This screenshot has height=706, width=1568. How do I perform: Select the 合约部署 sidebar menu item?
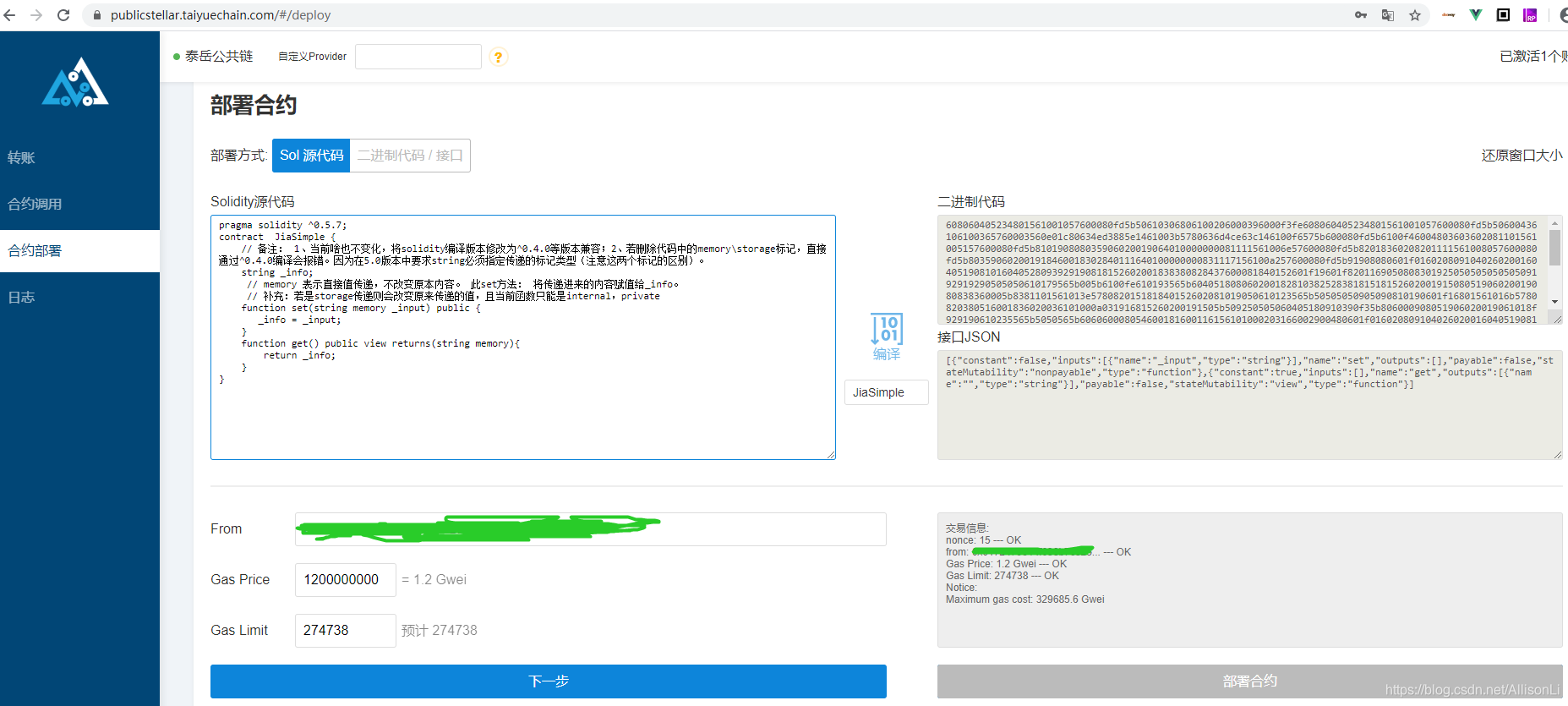click(79, 251)
